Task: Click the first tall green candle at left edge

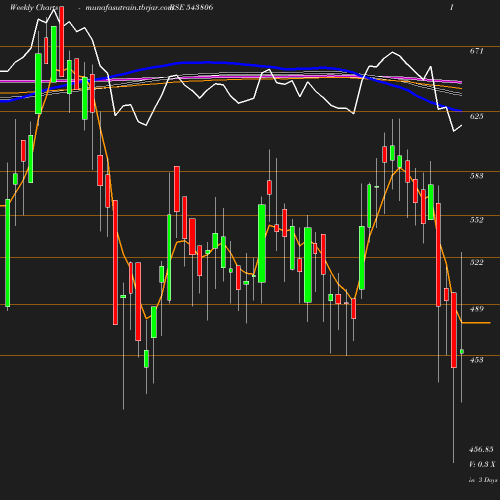Action: pos(8,253)
